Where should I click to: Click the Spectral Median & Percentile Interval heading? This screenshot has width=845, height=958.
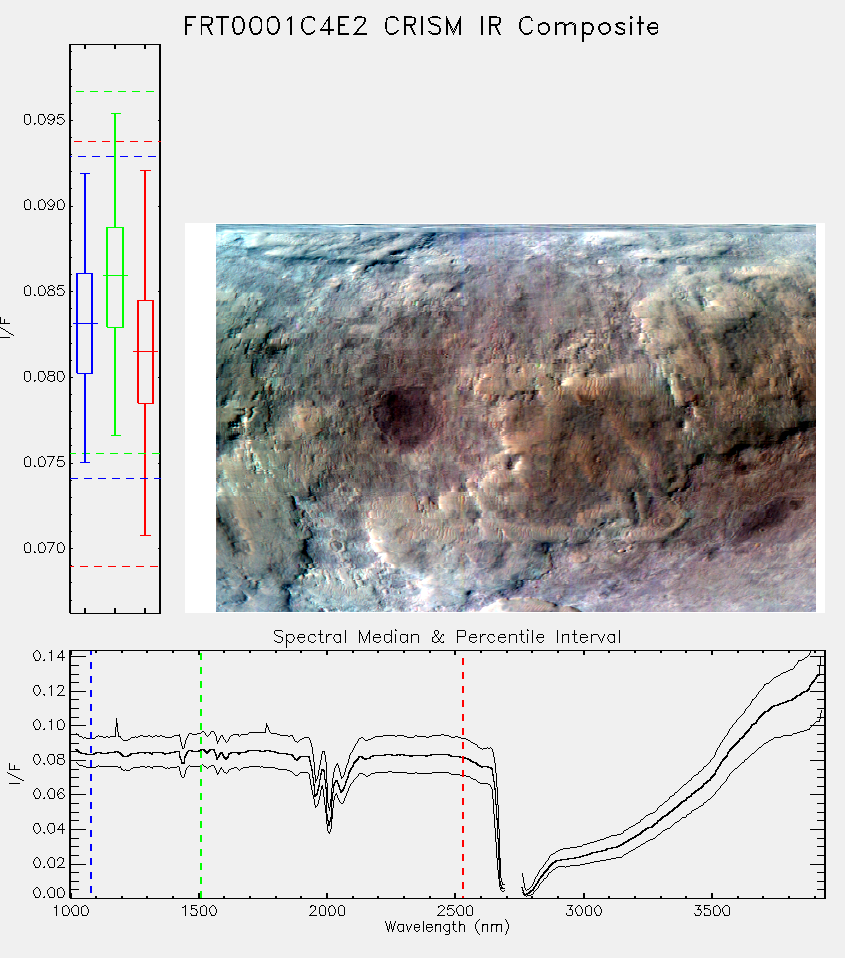click(x=447, y=637)
